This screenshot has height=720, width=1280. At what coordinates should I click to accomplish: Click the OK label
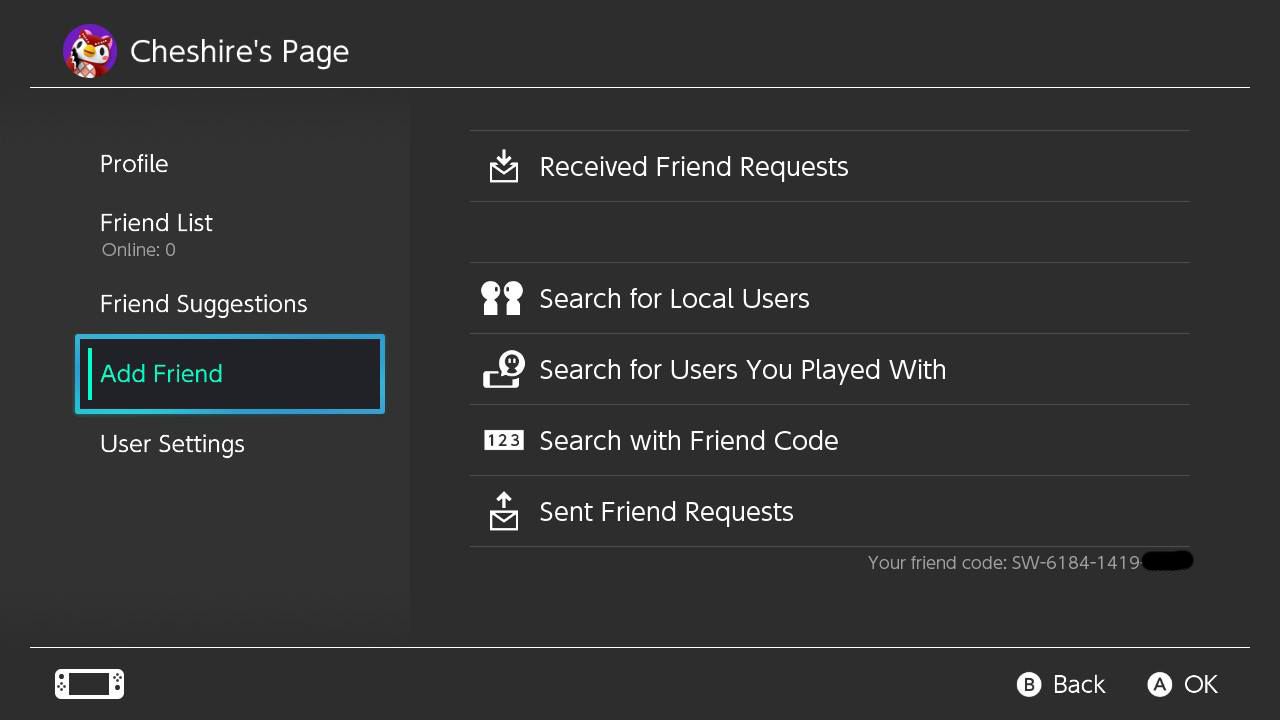point(1200,684)
